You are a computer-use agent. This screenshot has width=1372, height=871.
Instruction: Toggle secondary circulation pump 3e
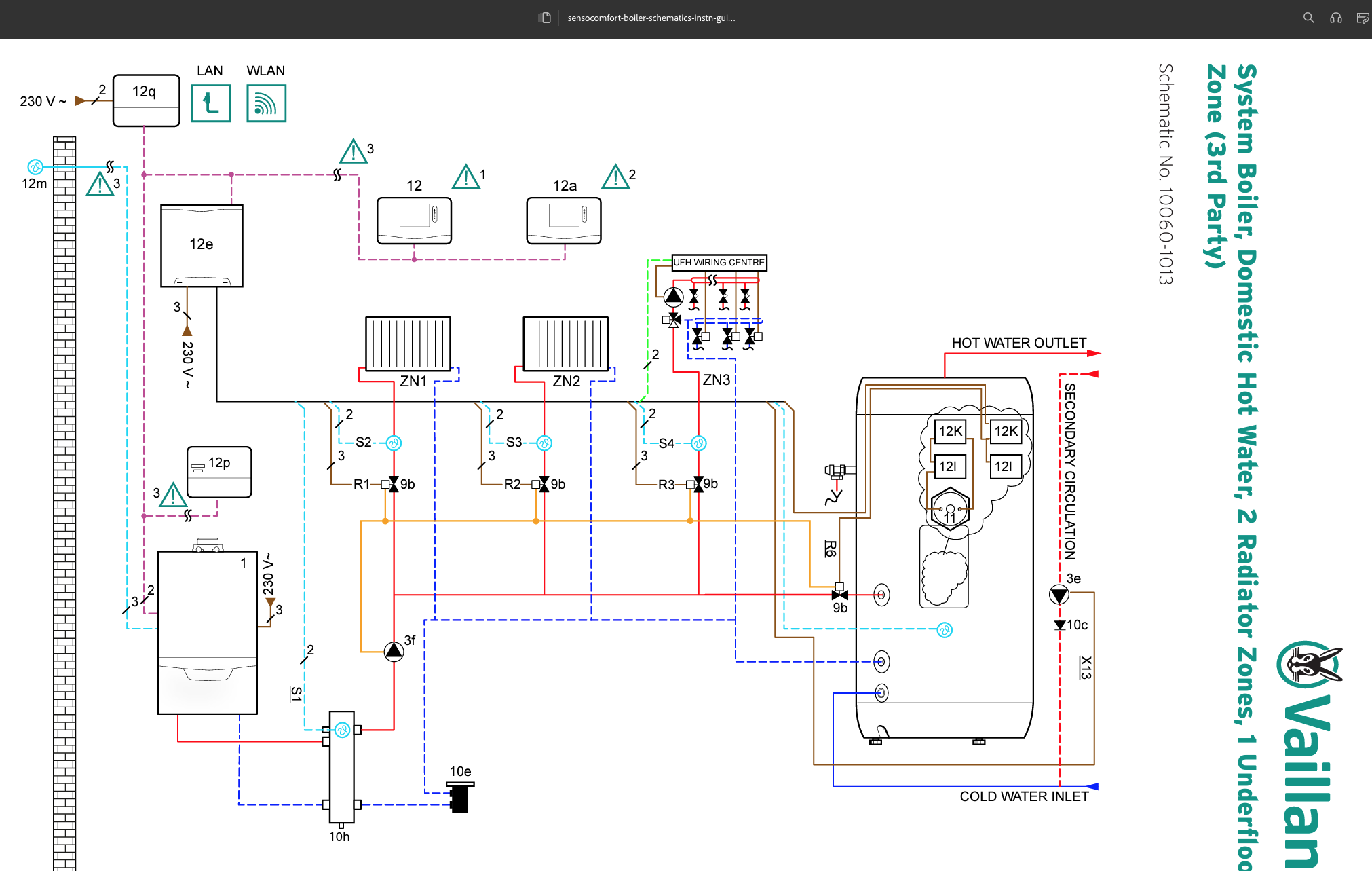click(1059, 593)
